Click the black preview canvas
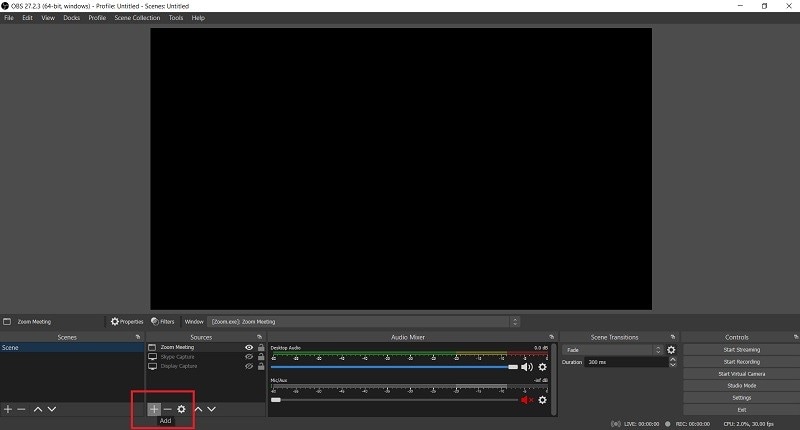This screenshot has height=430, width=800. click(x=401, y=169)
